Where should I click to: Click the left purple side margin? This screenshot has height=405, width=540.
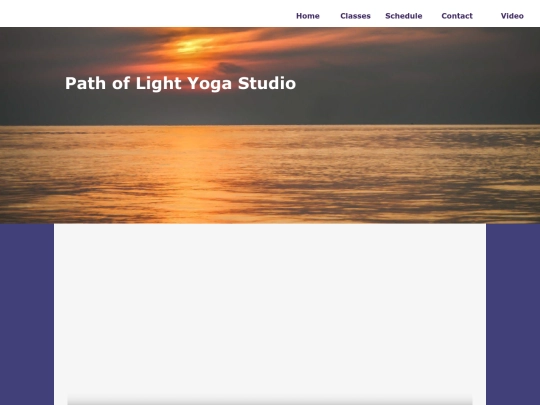coord(27,314)
